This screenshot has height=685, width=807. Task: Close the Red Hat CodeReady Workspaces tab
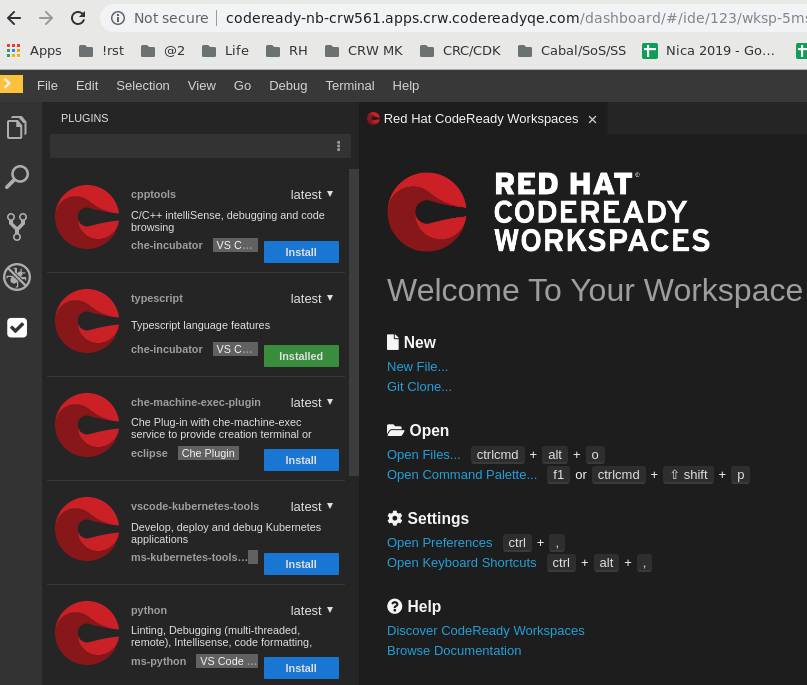(592, 119)
